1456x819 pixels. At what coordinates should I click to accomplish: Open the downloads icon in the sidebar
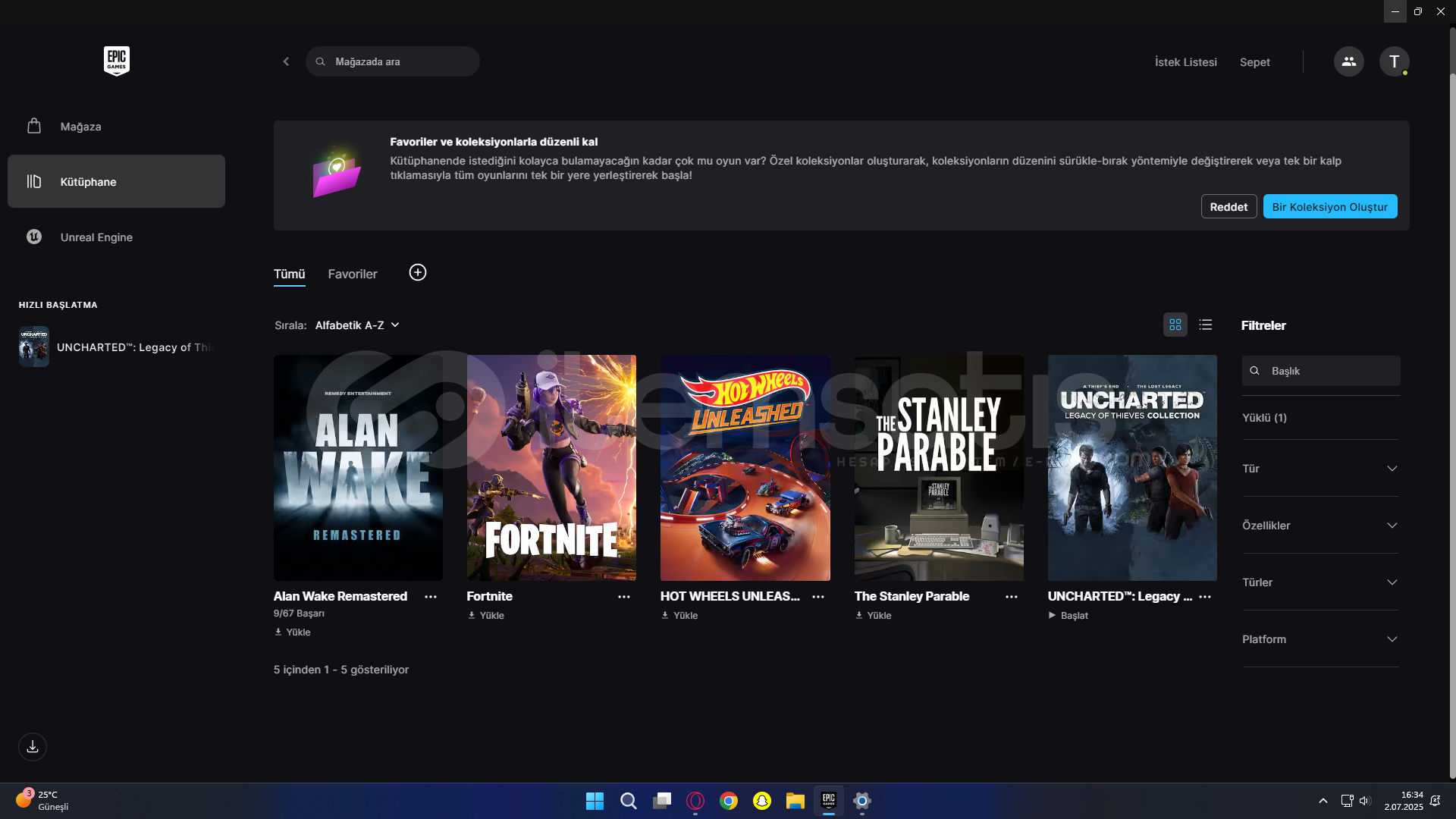pos(33,747)
